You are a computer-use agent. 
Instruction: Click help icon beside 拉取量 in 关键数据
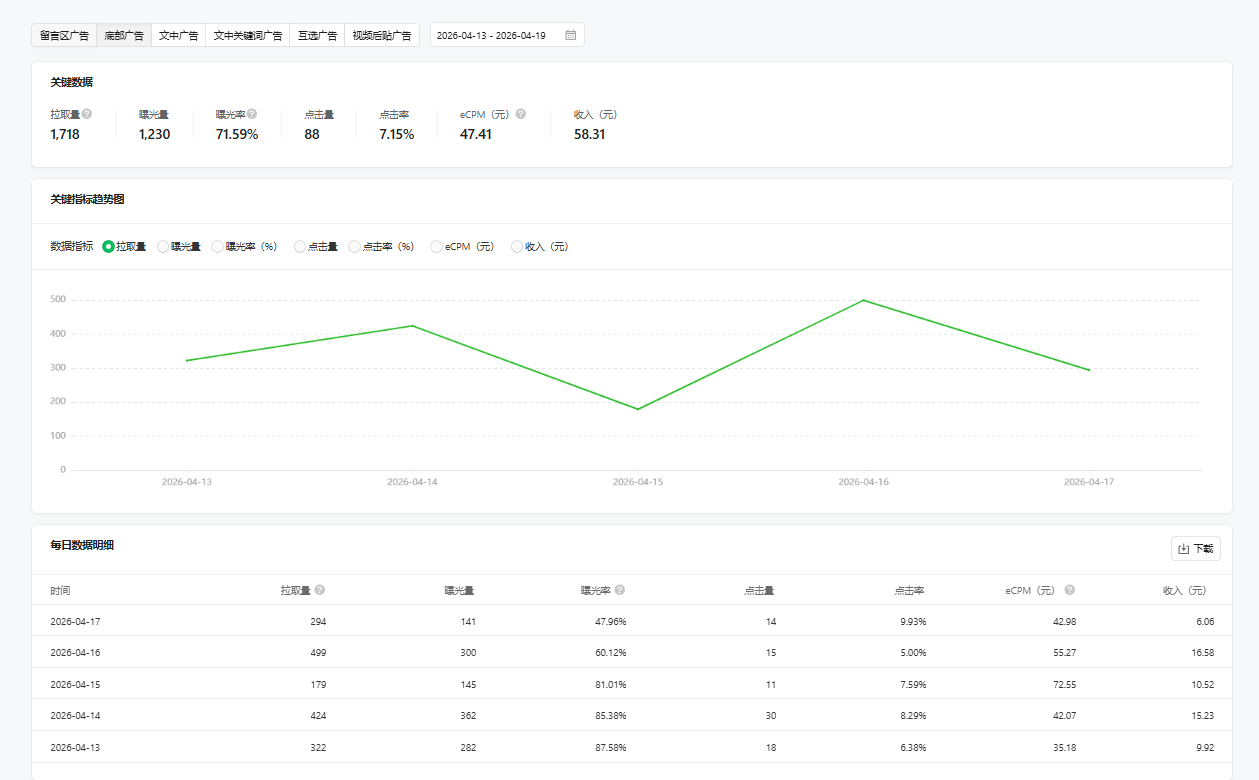(x=87, y=114)
